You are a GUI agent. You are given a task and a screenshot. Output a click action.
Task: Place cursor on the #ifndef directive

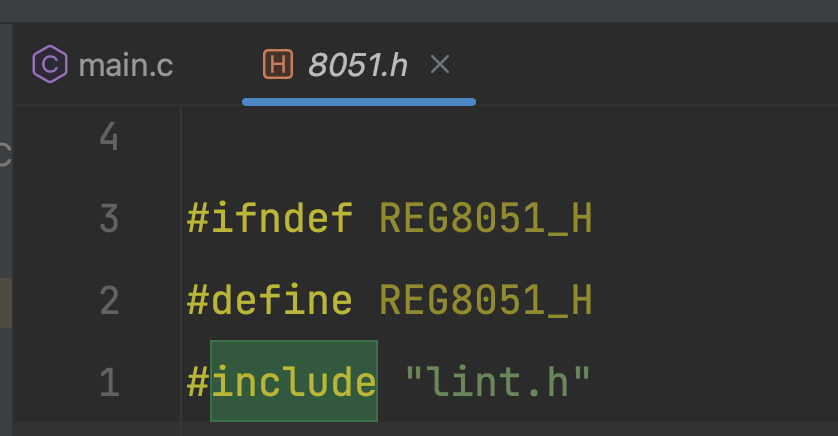tap(270, 218)
